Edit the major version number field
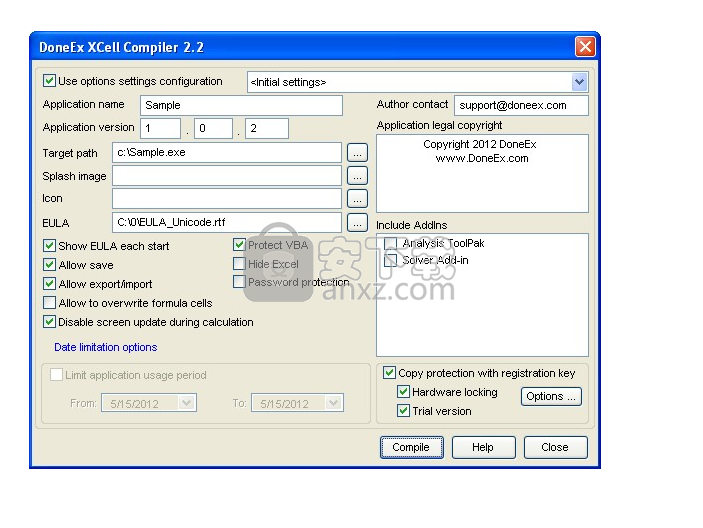The image size is (703, 528). 161,129
